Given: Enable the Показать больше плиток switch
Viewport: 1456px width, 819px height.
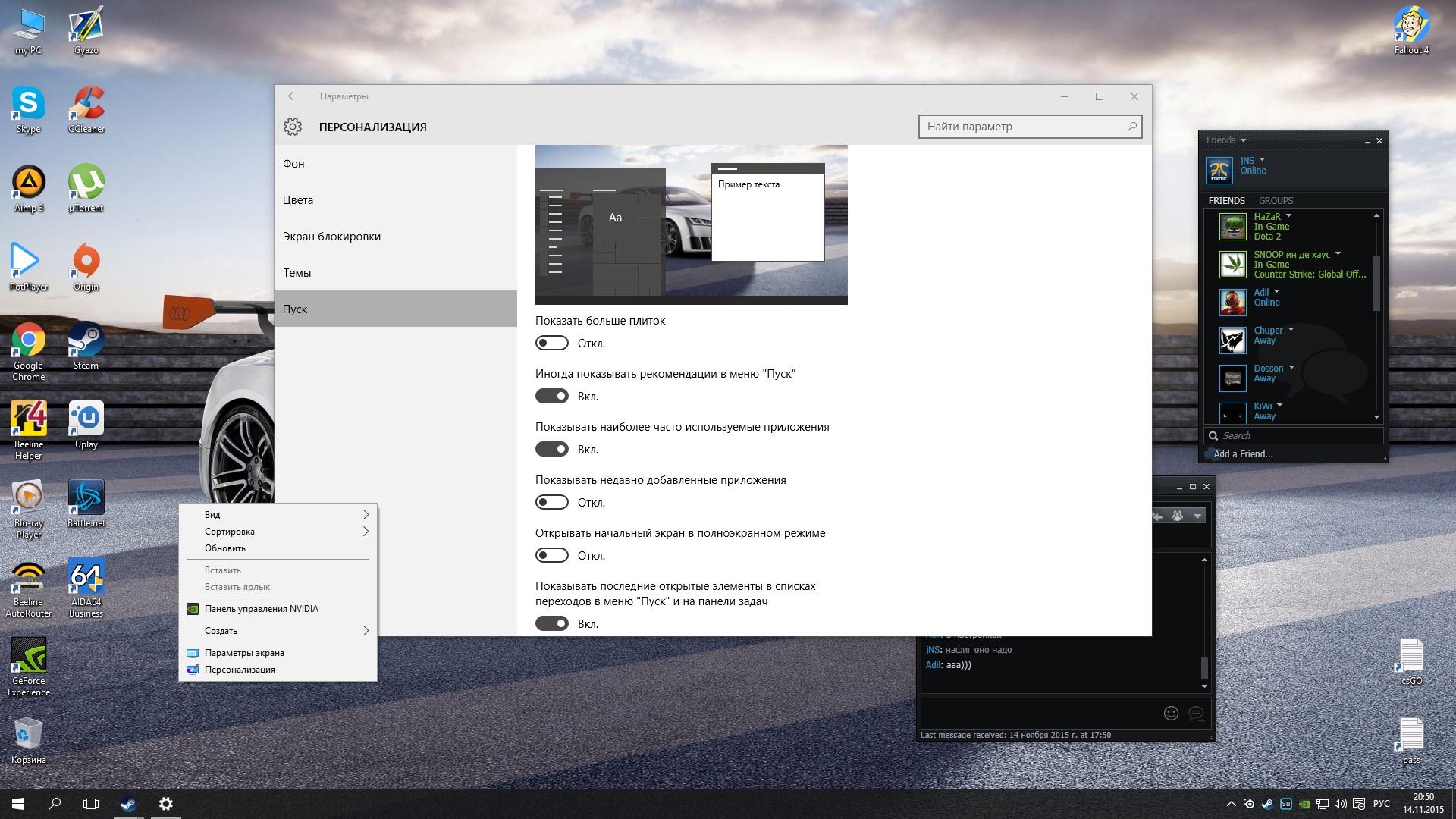Looking at the screenshot, I should pyautogui.click(x=552, y=344).
